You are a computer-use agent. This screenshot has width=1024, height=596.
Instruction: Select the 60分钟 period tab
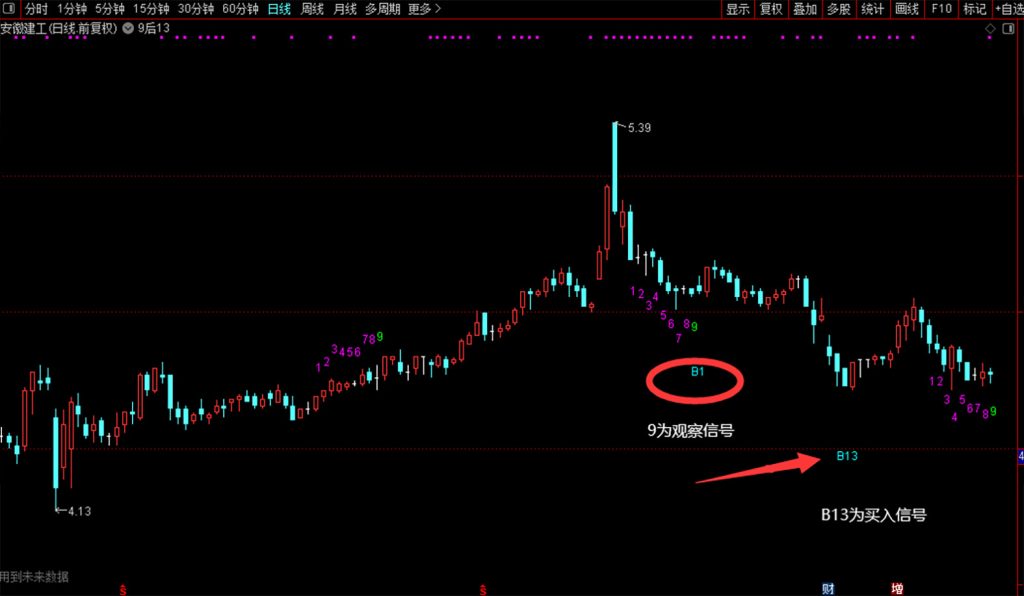point(240,9)
